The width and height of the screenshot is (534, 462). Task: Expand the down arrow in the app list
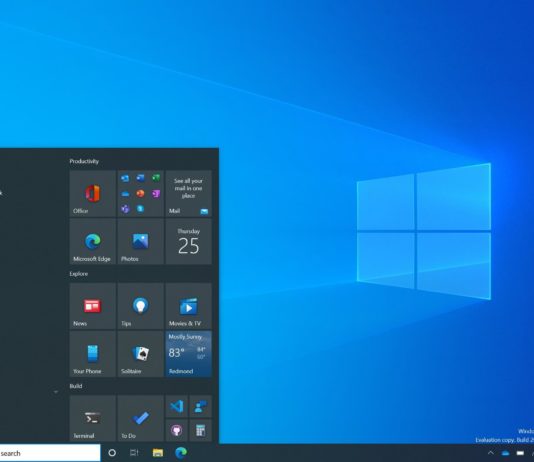point(56,392)
